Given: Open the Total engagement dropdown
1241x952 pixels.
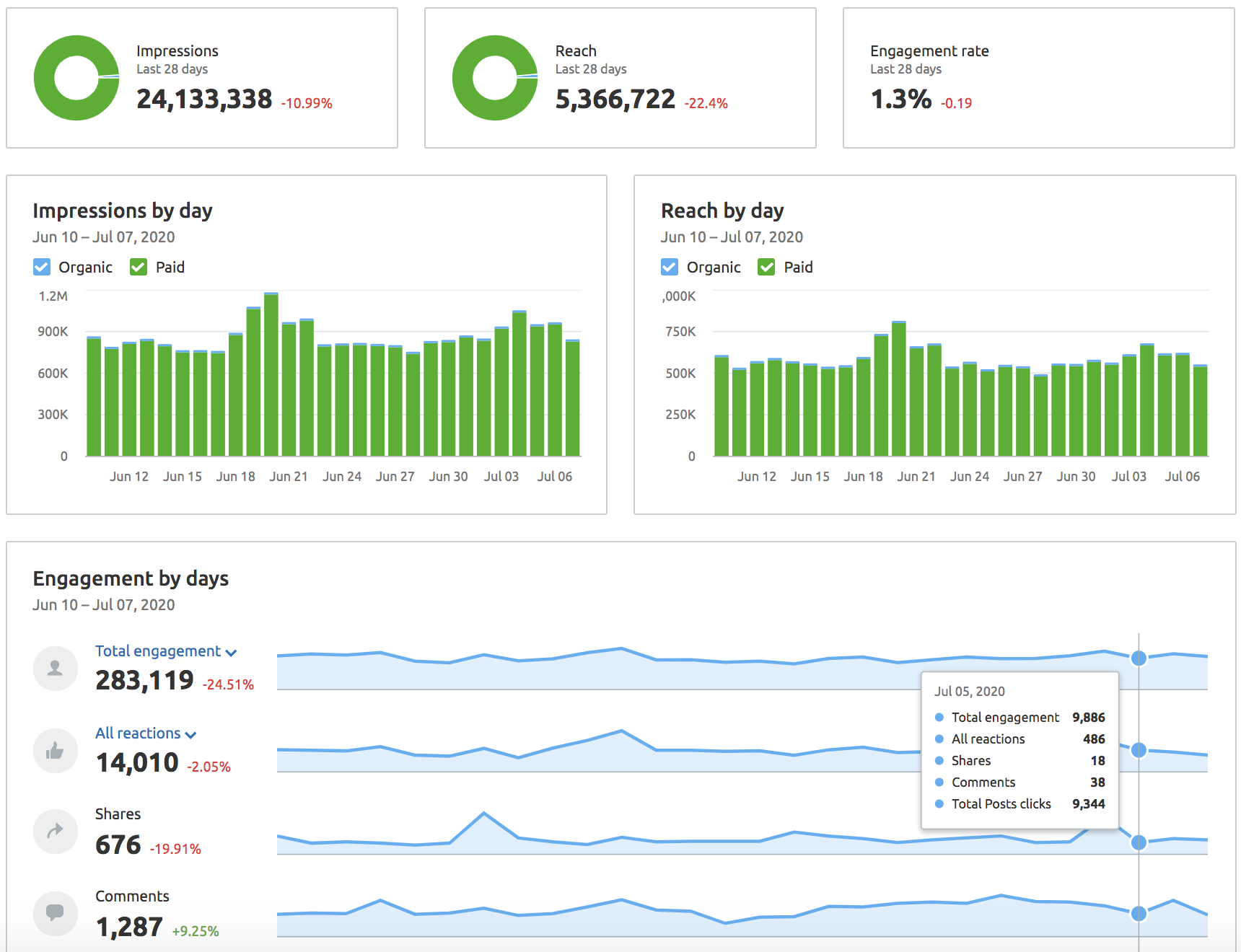Looking at the screenshot, I should [166, 651].
